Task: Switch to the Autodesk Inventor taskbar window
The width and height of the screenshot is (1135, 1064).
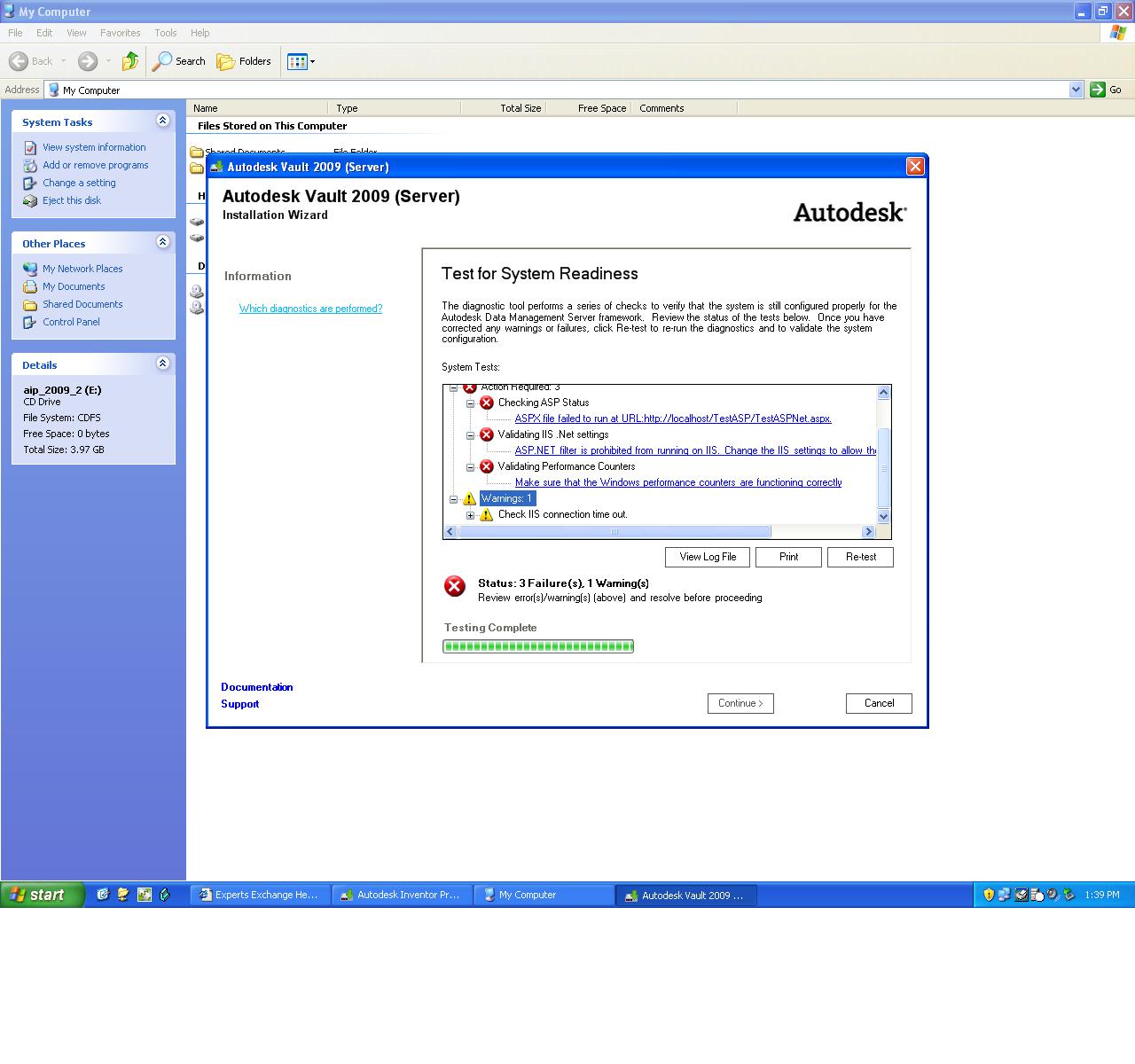Action: pyautogui.click(x=401, y=895)
